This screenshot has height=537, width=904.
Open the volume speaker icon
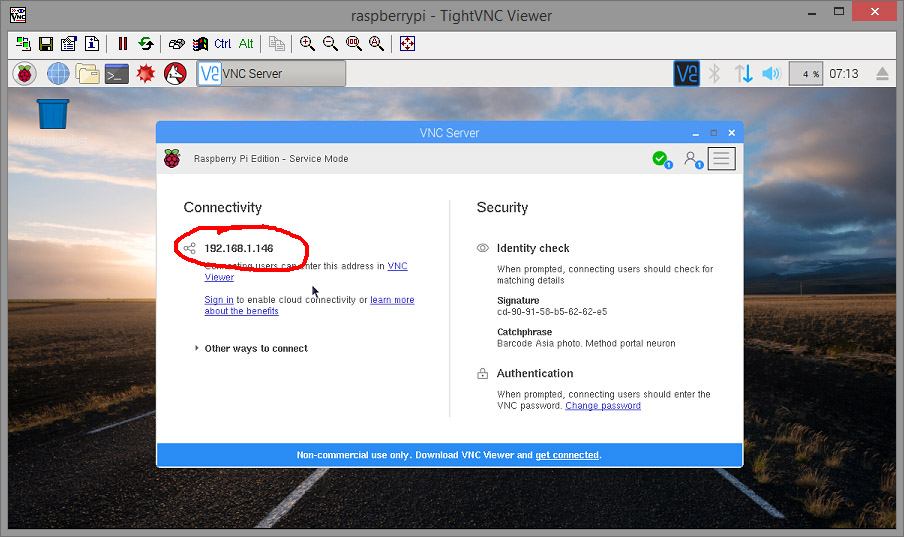[x=771, y=74]
